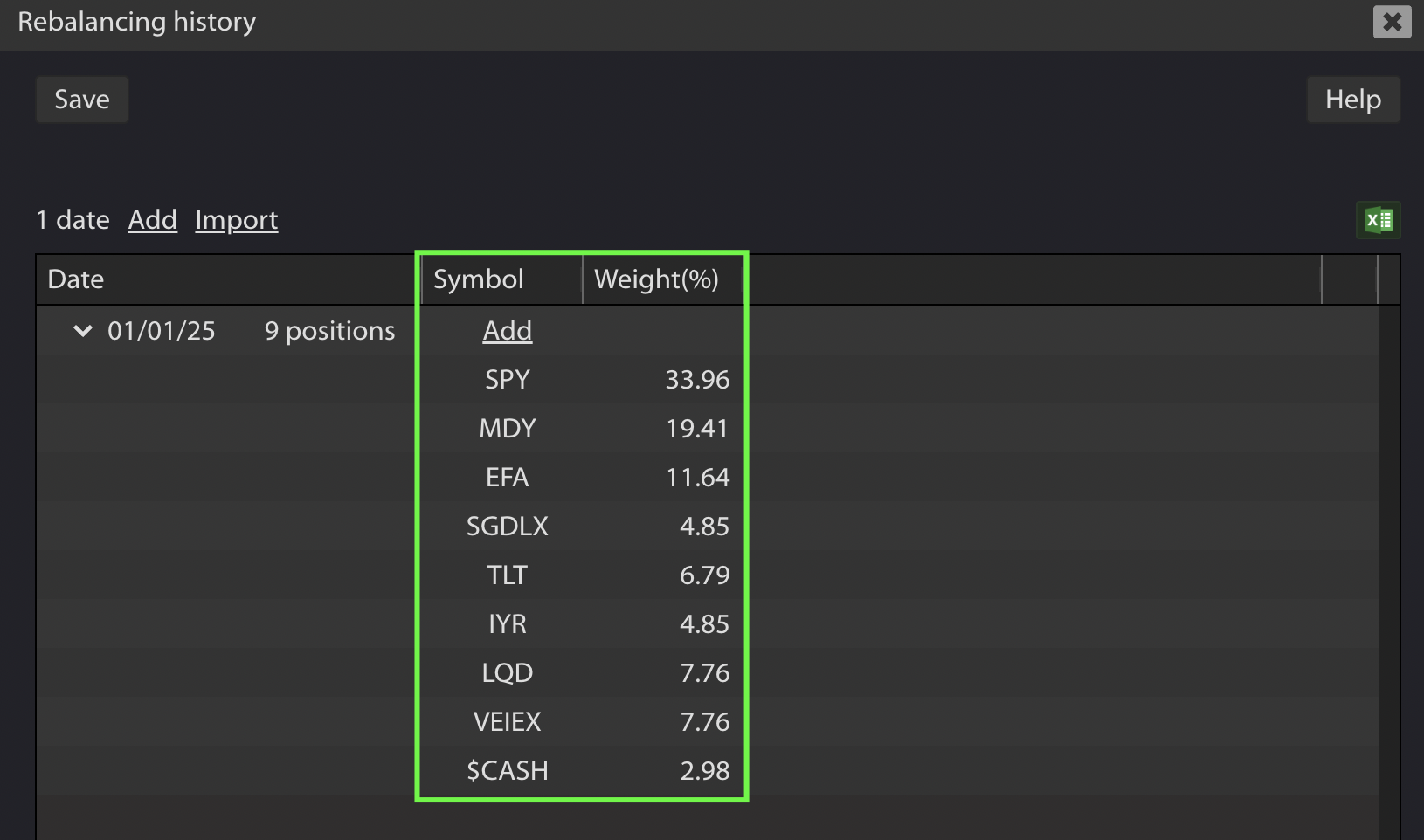This screenshot has width=1424, height=840.
Task: Select the 01/01/25 date cell
Action: click(162, 331)
